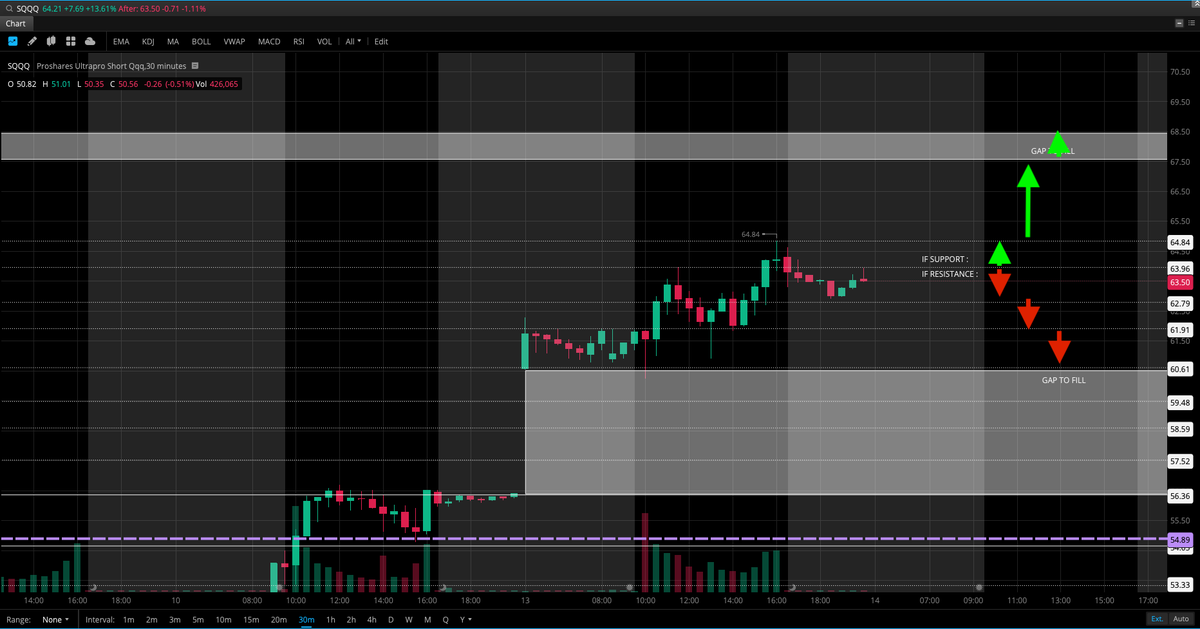The image size is (1200, 629).
Task: Click the Vol 426,065 readout
Action: [x=217, y=84]
